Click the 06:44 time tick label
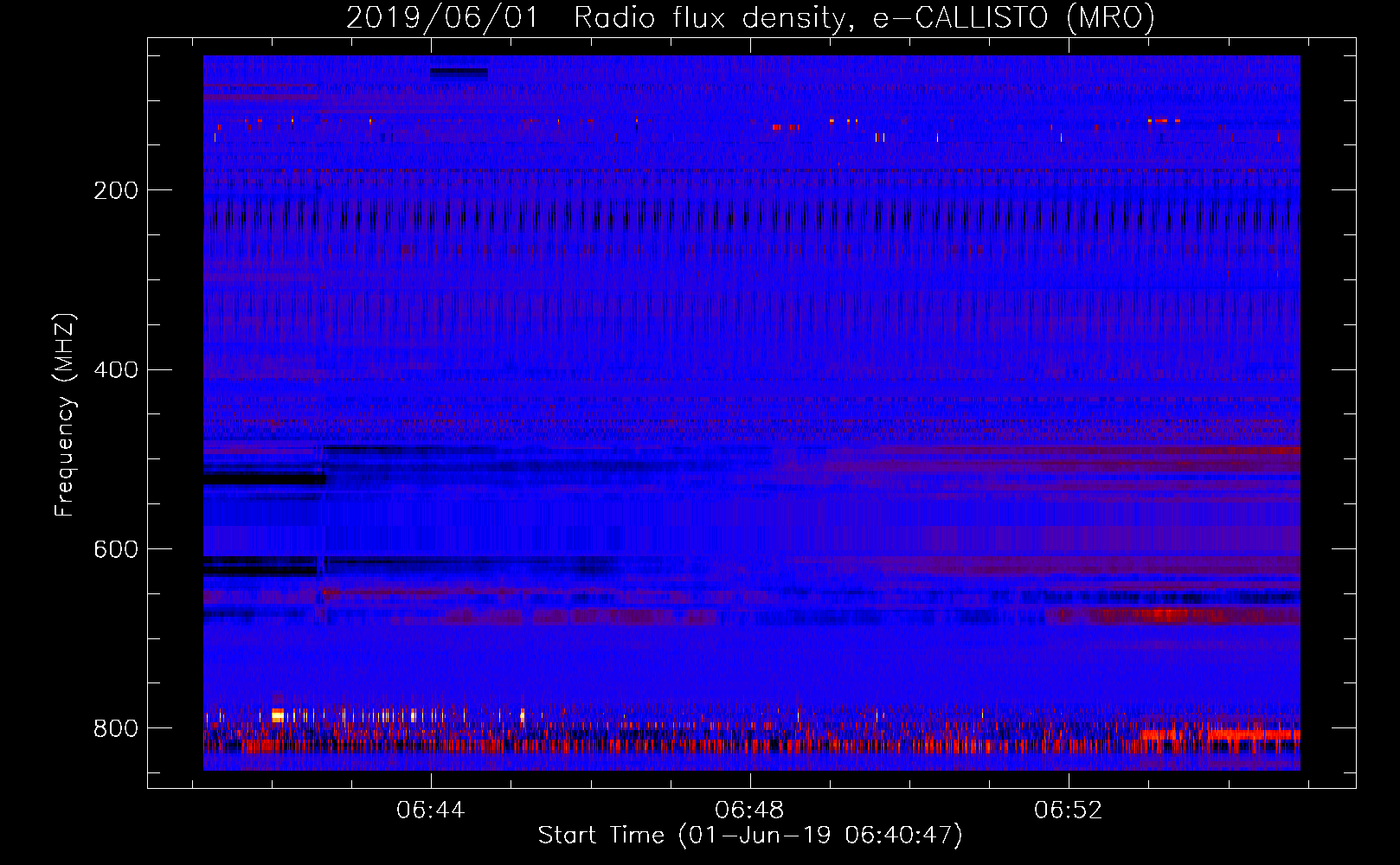The height and width of the screenshot is (865, 1400). click(431, 811)
